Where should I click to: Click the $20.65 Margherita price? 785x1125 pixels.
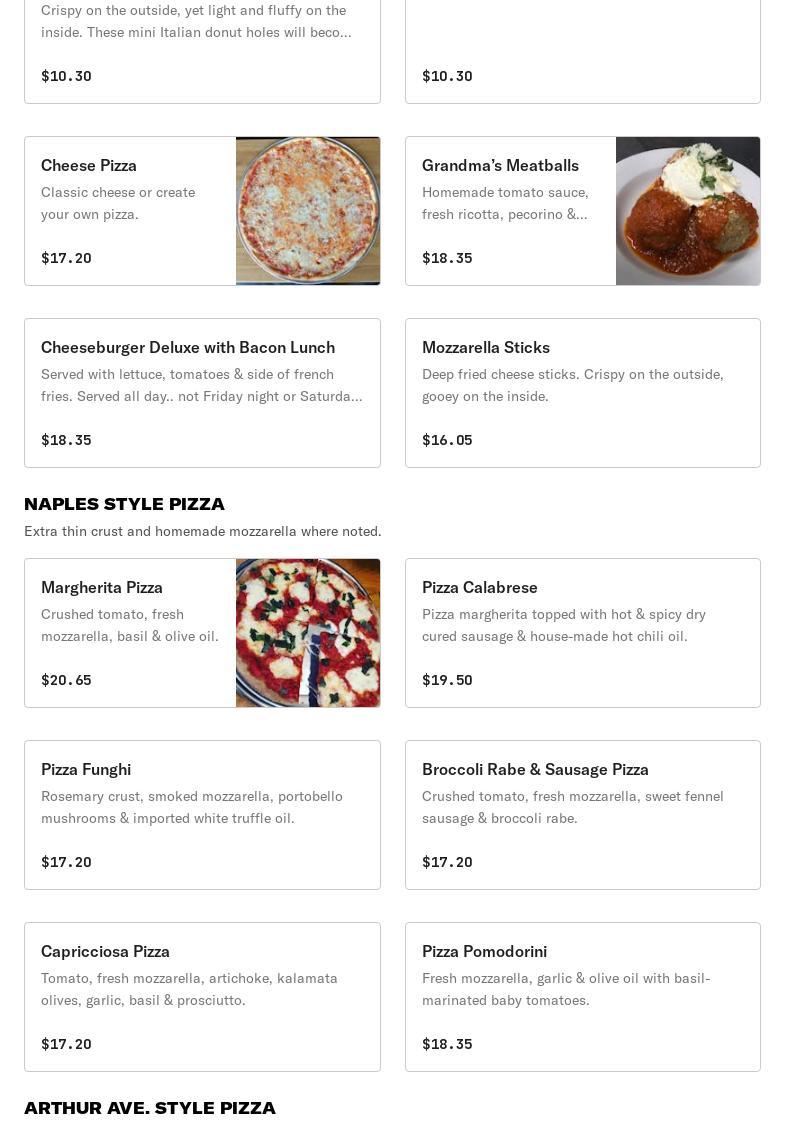click(x=66, y=680)
